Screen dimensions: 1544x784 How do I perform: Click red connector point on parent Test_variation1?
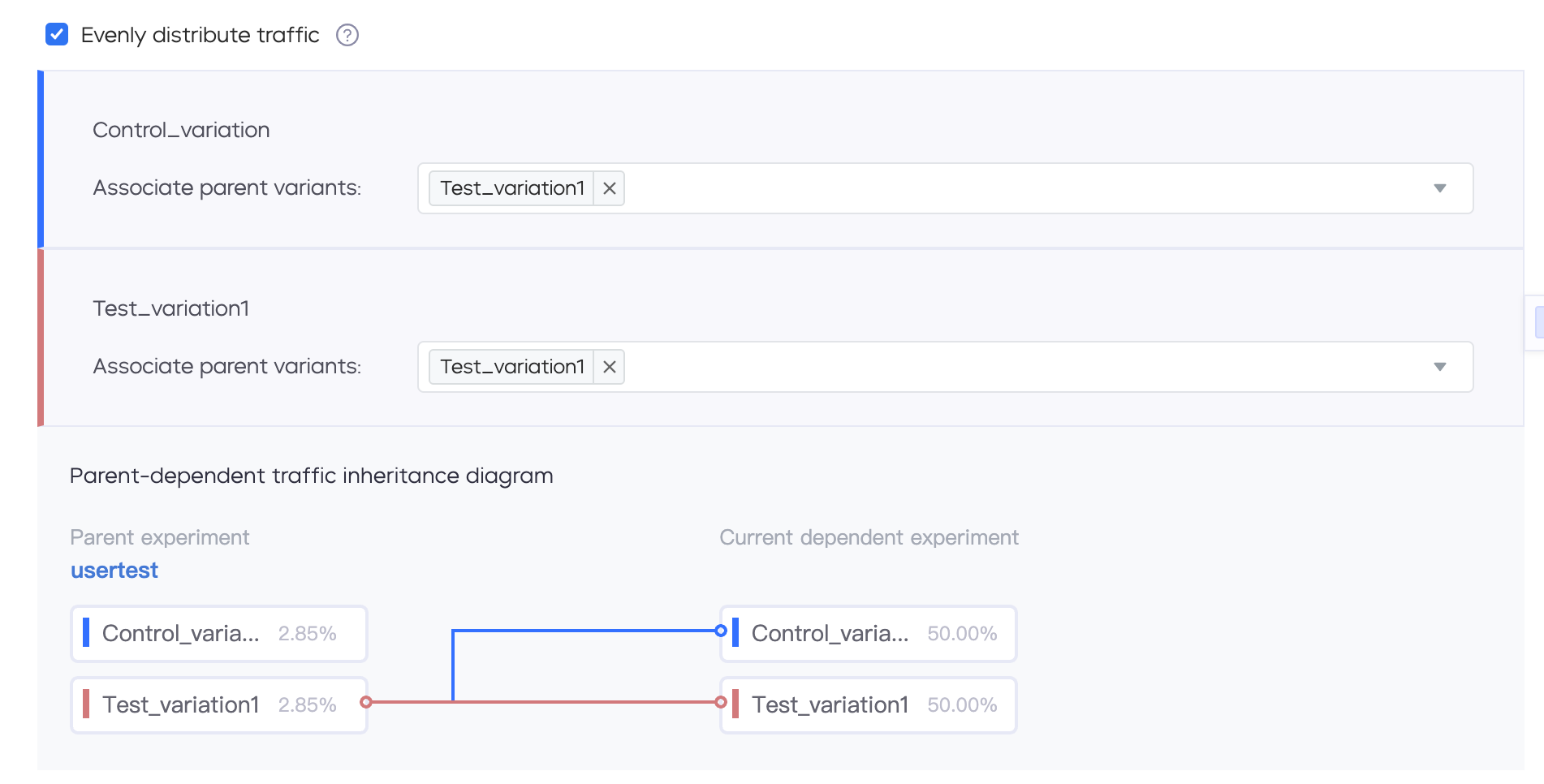point(366,702)
